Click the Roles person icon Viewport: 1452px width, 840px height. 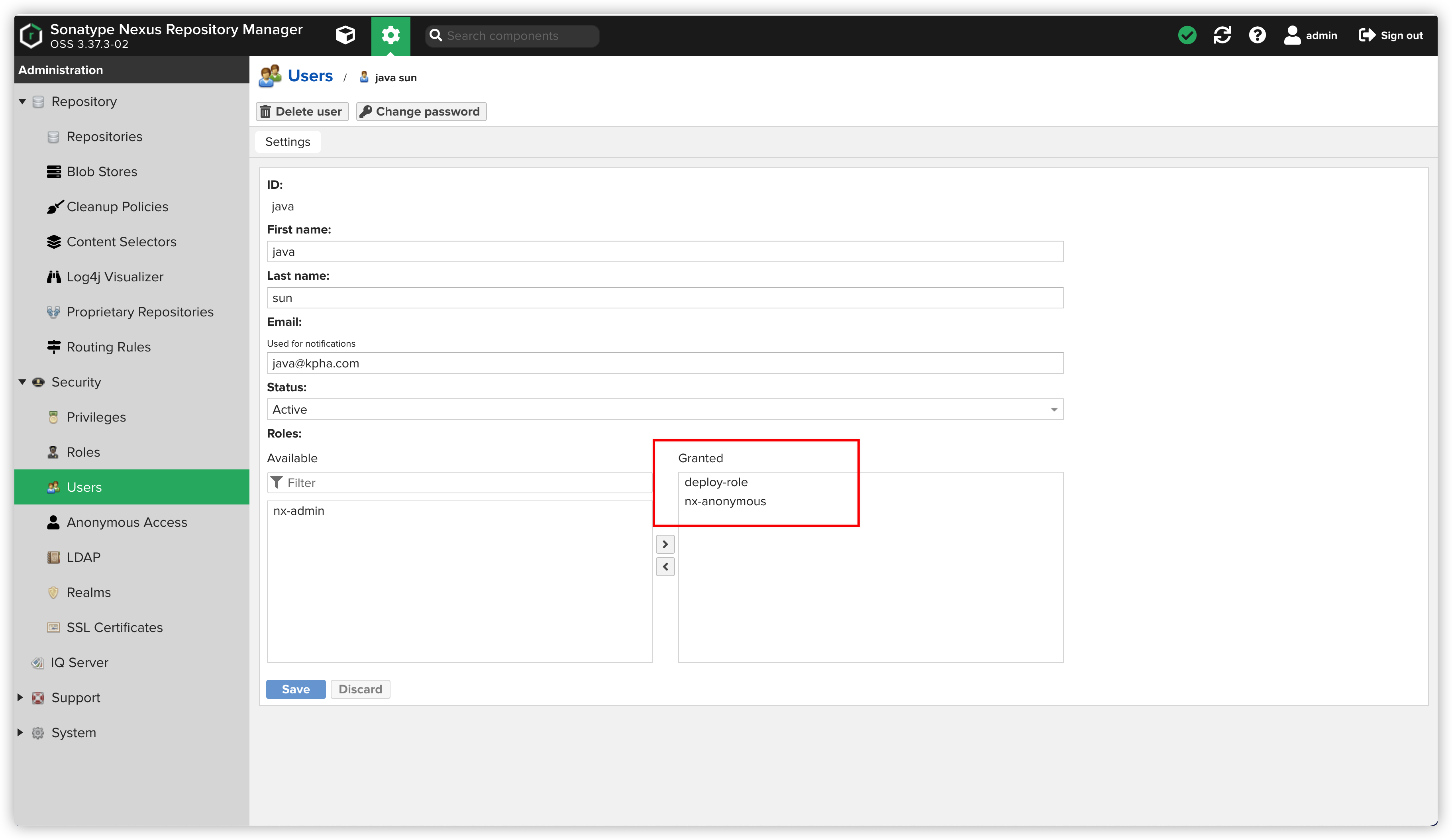click(x=53, y=452)
